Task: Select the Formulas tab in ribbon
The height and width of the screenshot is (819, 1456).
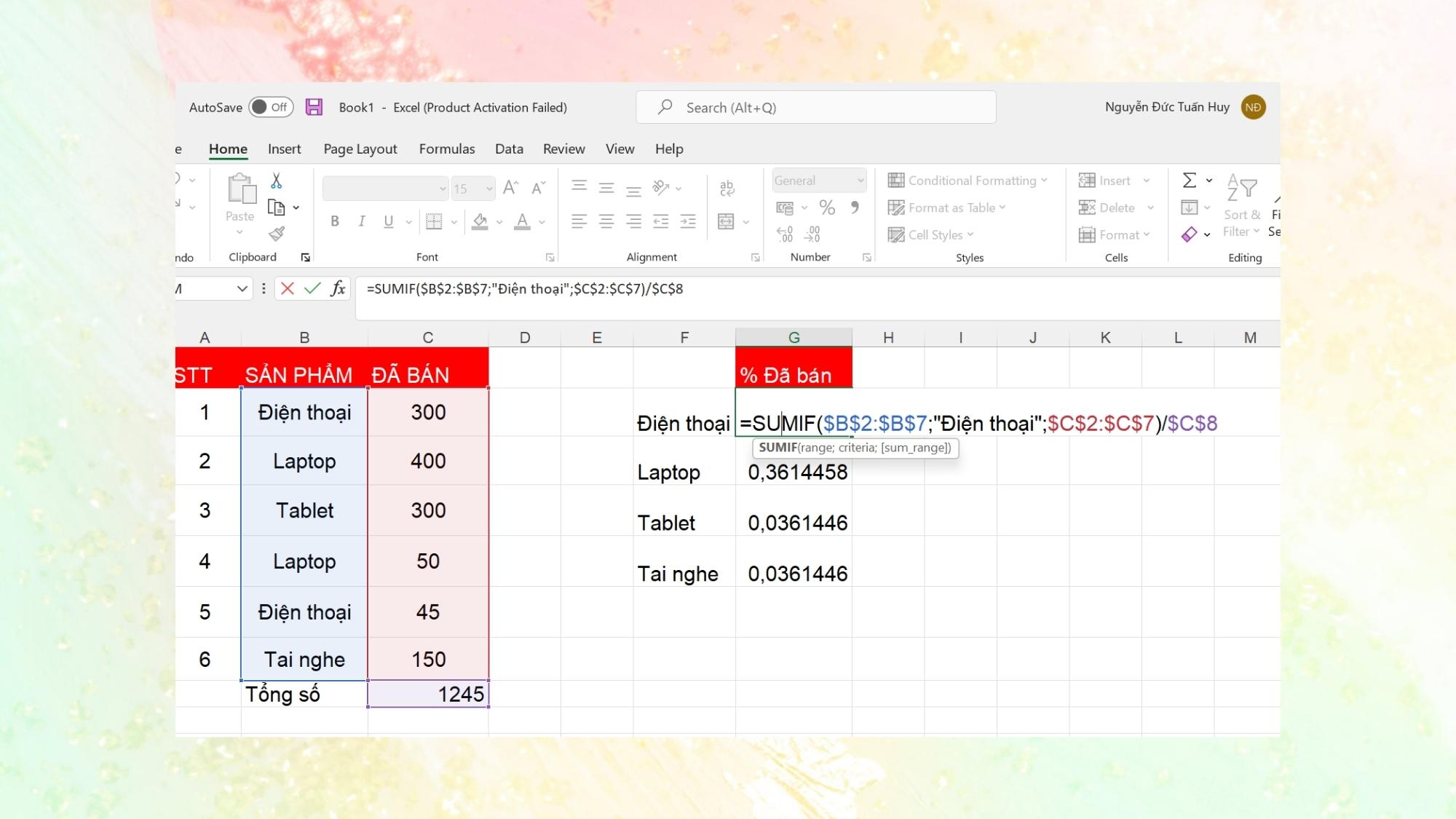Action: [x=446, y=148]
